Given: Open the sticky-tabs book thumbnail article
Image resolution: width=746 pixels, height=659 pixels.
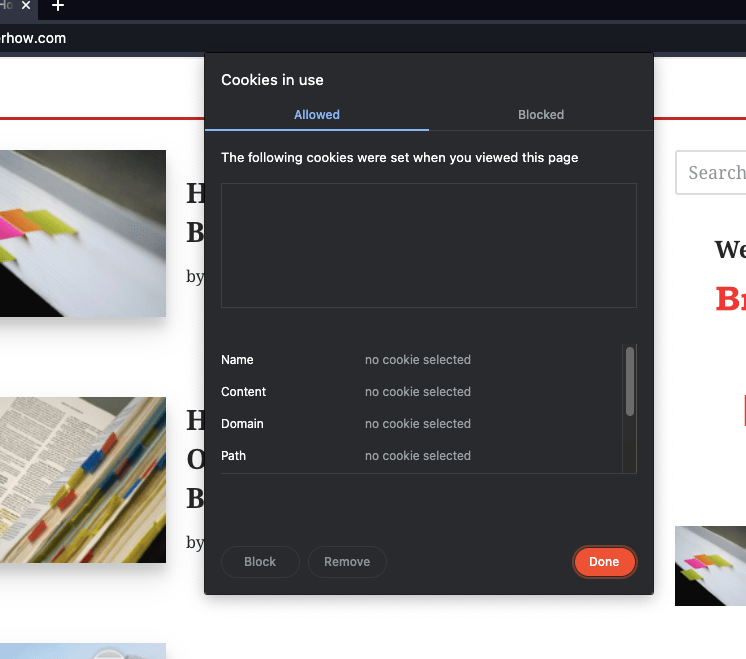Looking at the screenshot, I should coord(83,233).
